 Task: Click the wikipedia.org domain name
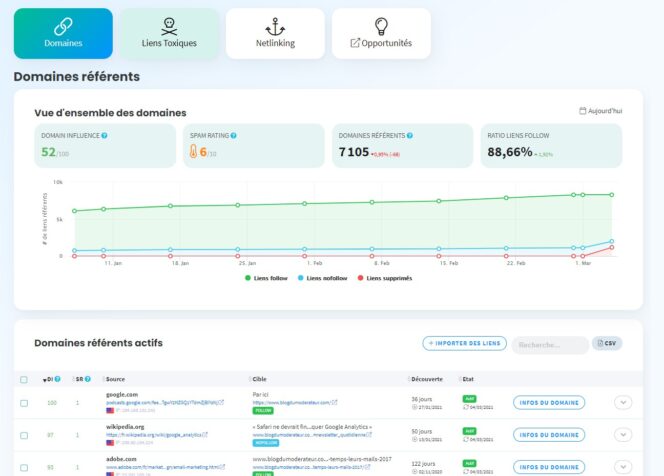pos(125,426)
